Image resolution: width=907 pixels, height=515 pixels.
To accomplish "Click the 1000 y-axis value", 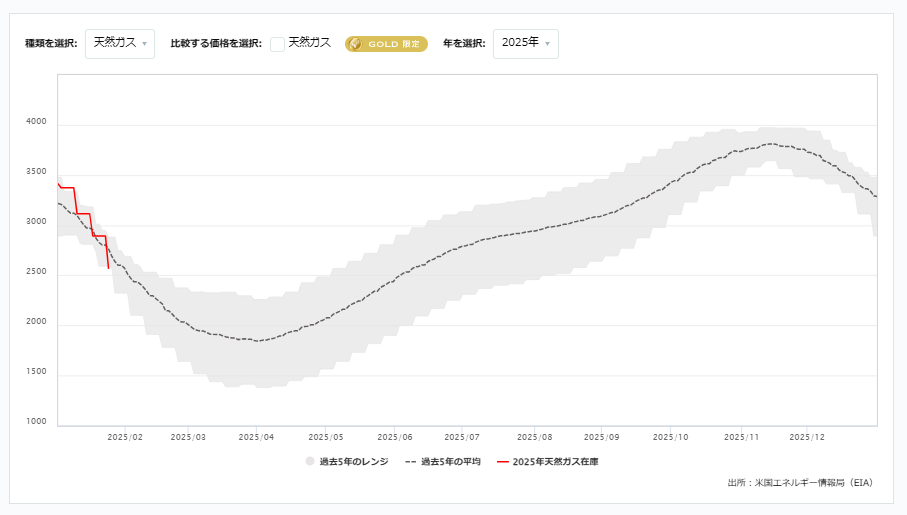I will point(36,421).
